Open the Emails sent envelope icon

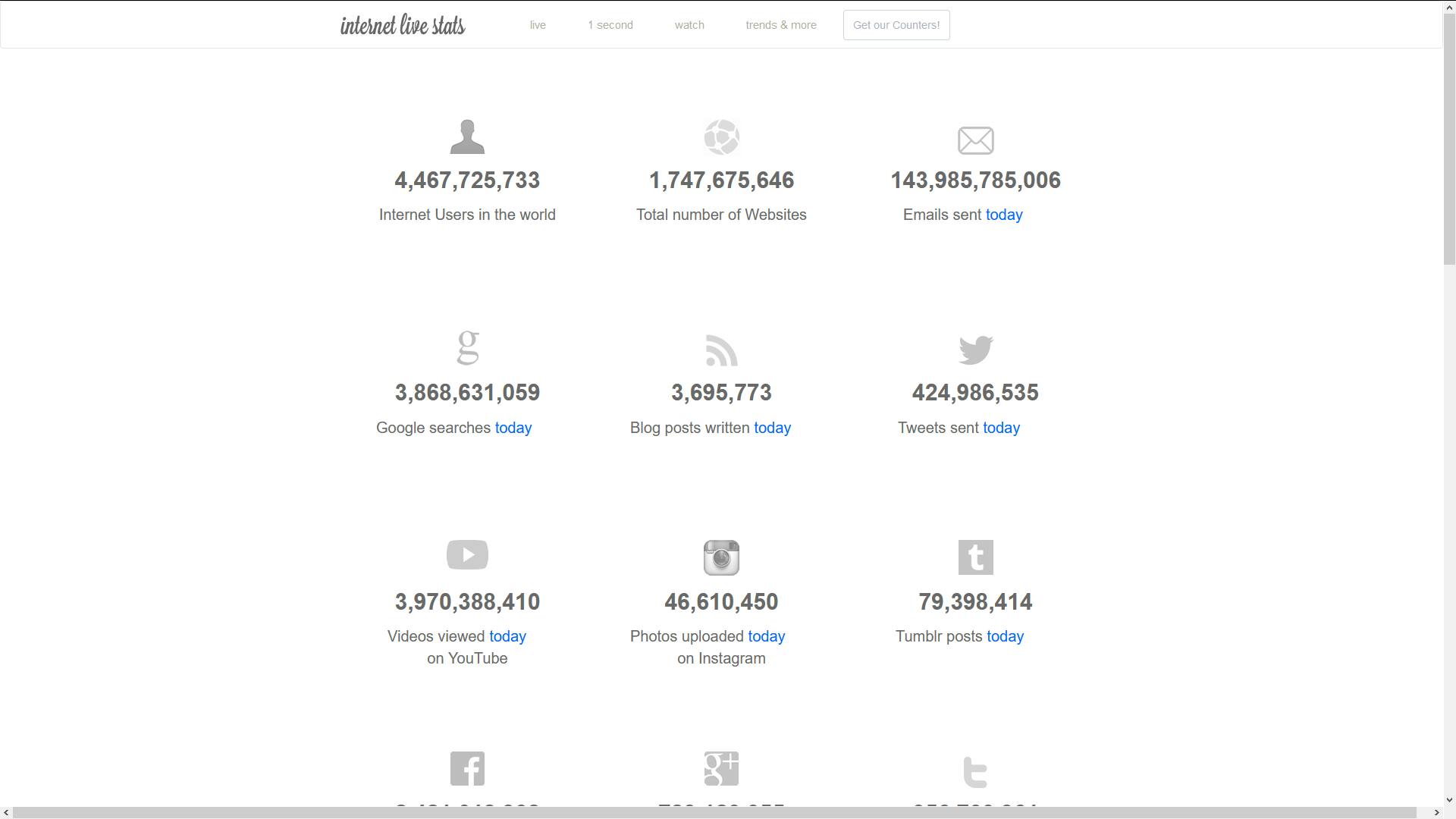(x=975, y=140)
